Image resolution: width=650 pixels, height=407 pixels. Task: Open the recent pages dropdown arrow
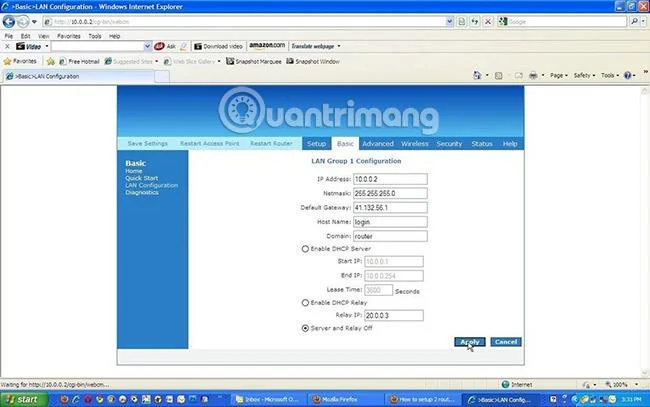34,22
